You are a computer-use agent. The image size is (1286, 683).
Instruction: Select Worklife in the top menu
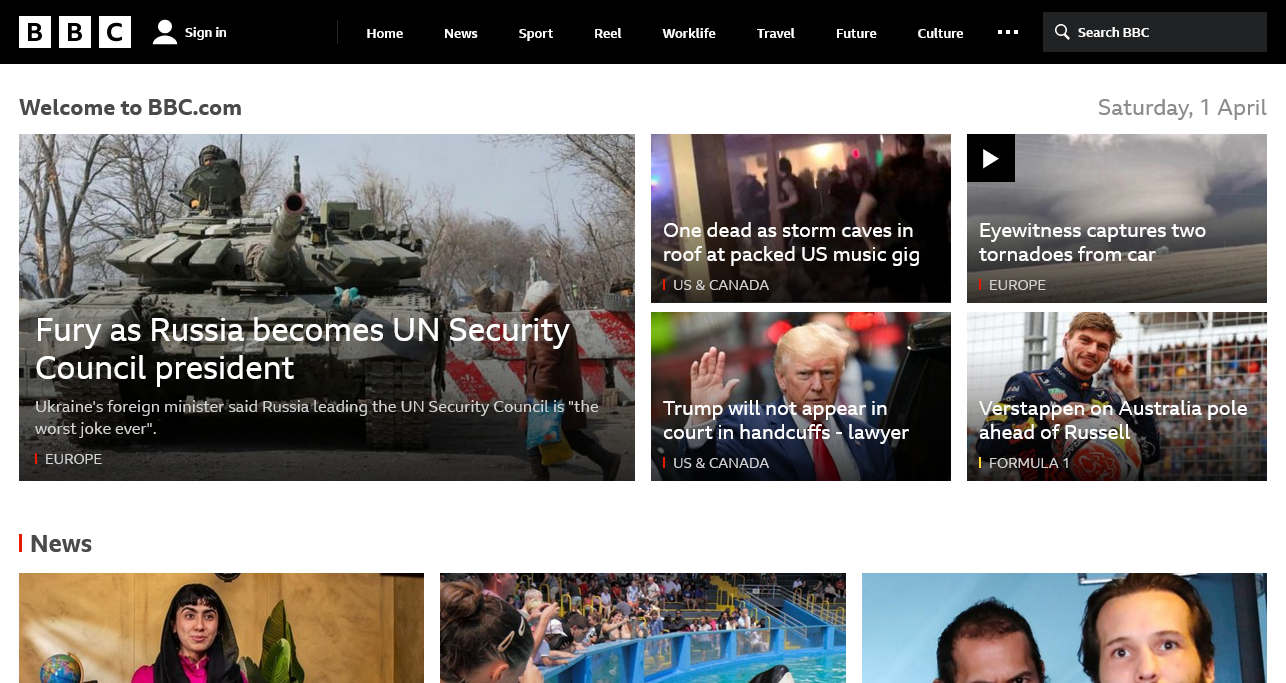coord(689,33)
